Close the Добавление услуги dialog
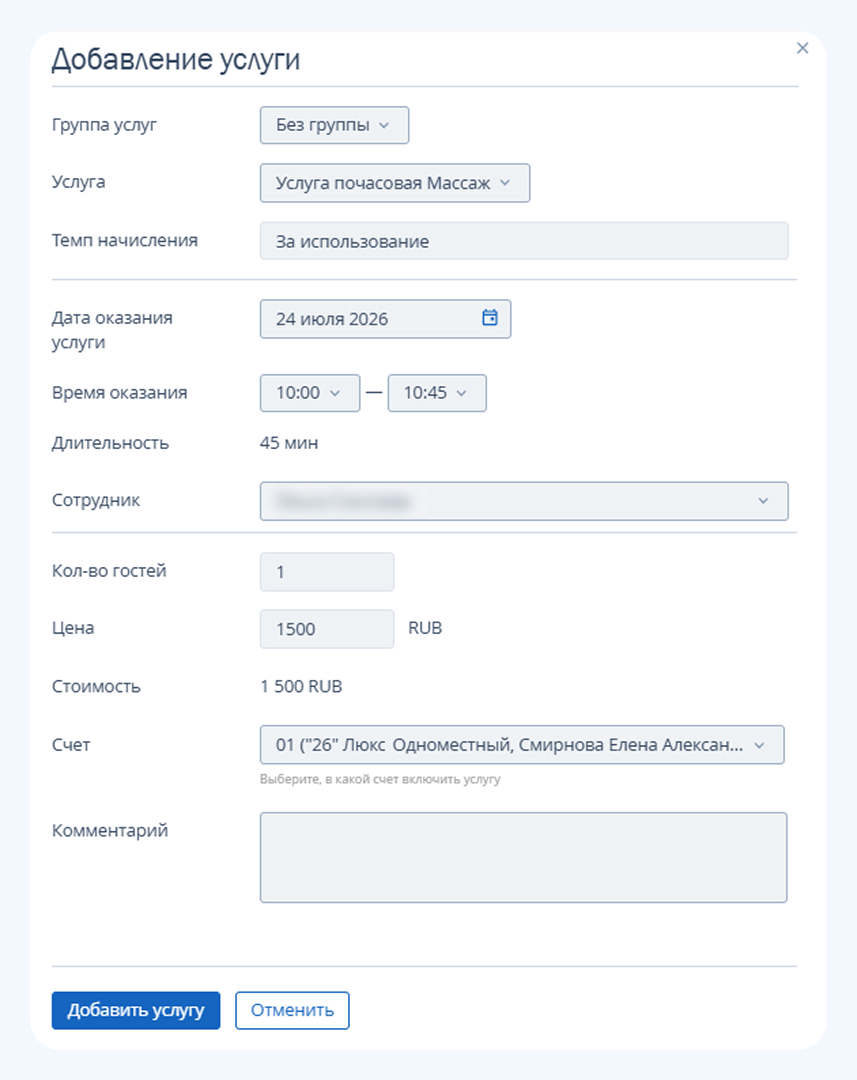Image resolution: width=857 pixels, height=1080 pixels. 802,48
